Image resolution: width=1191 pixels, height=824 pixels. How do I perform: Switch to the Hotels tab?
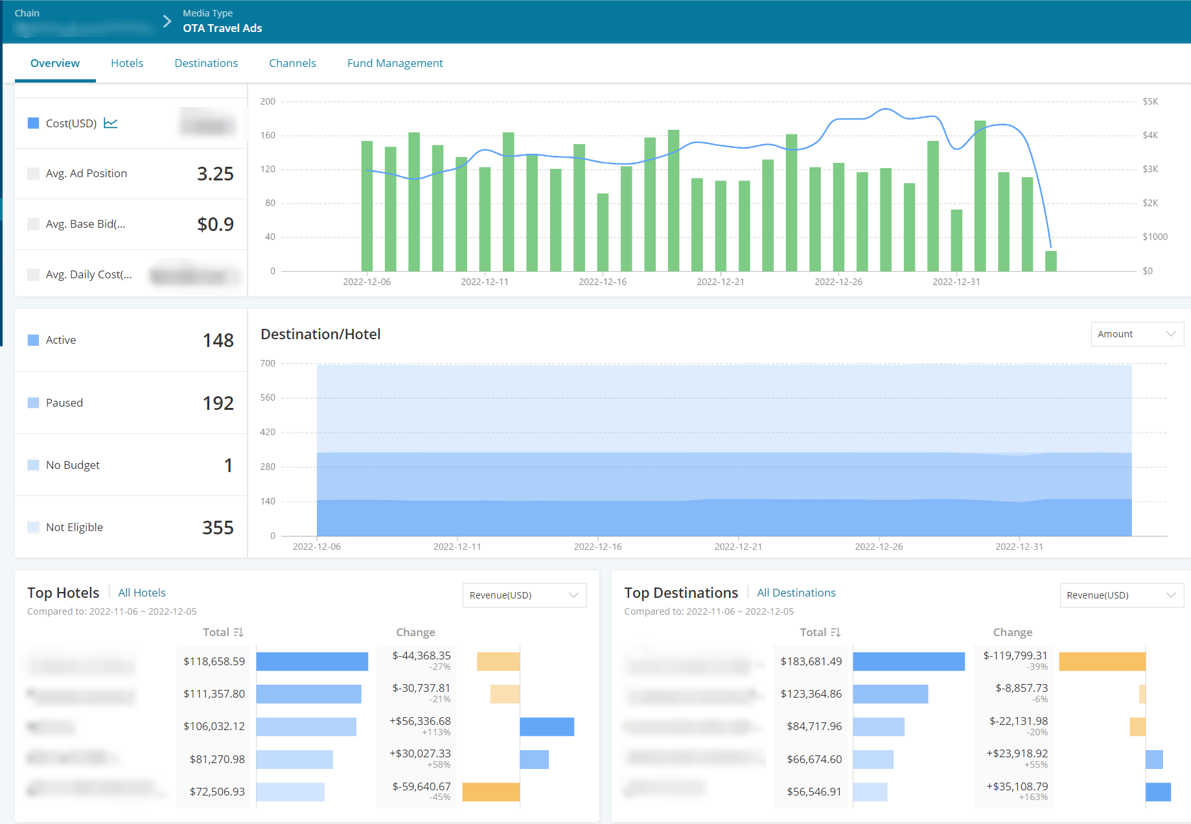tap(127, 63)
